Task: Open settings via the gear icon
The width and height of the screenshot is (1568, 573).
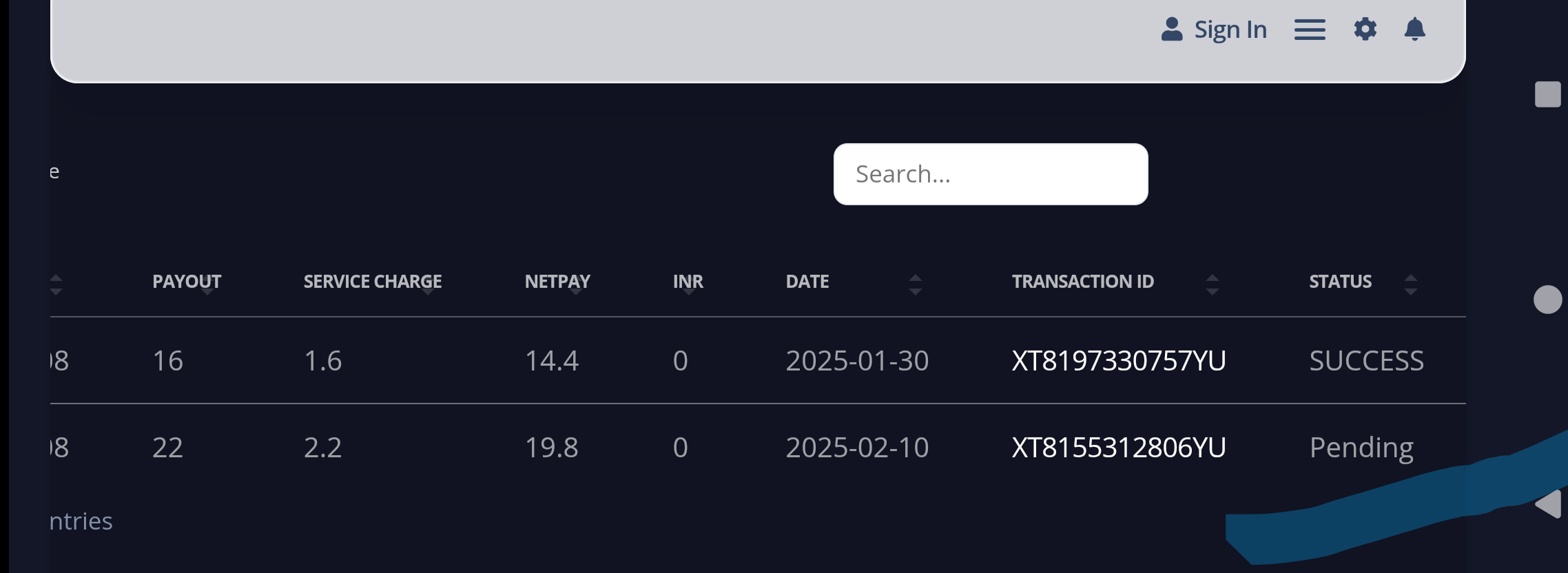Action: coord(1365,30)
